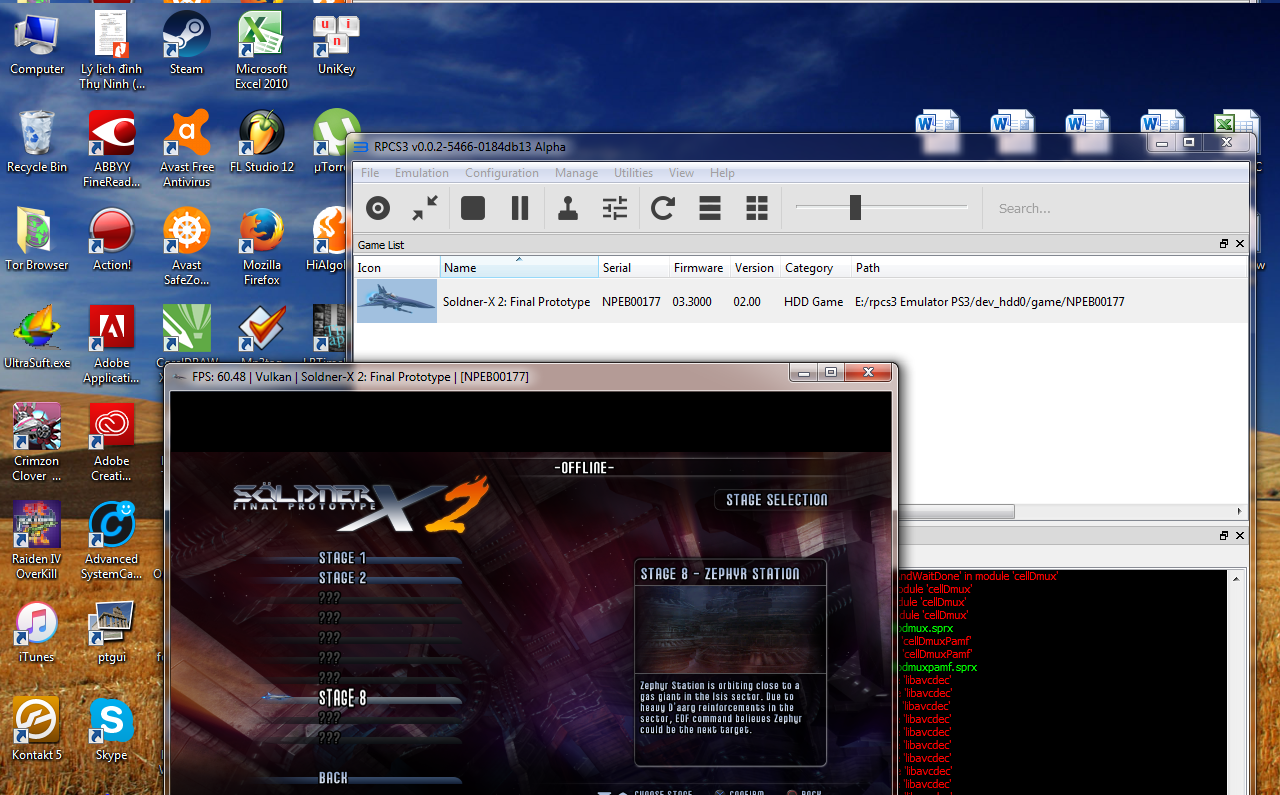Open the Kontakt 5 desktop shortcut
The height and width of the screenshot is (795, 1280).
coord(37,730)
